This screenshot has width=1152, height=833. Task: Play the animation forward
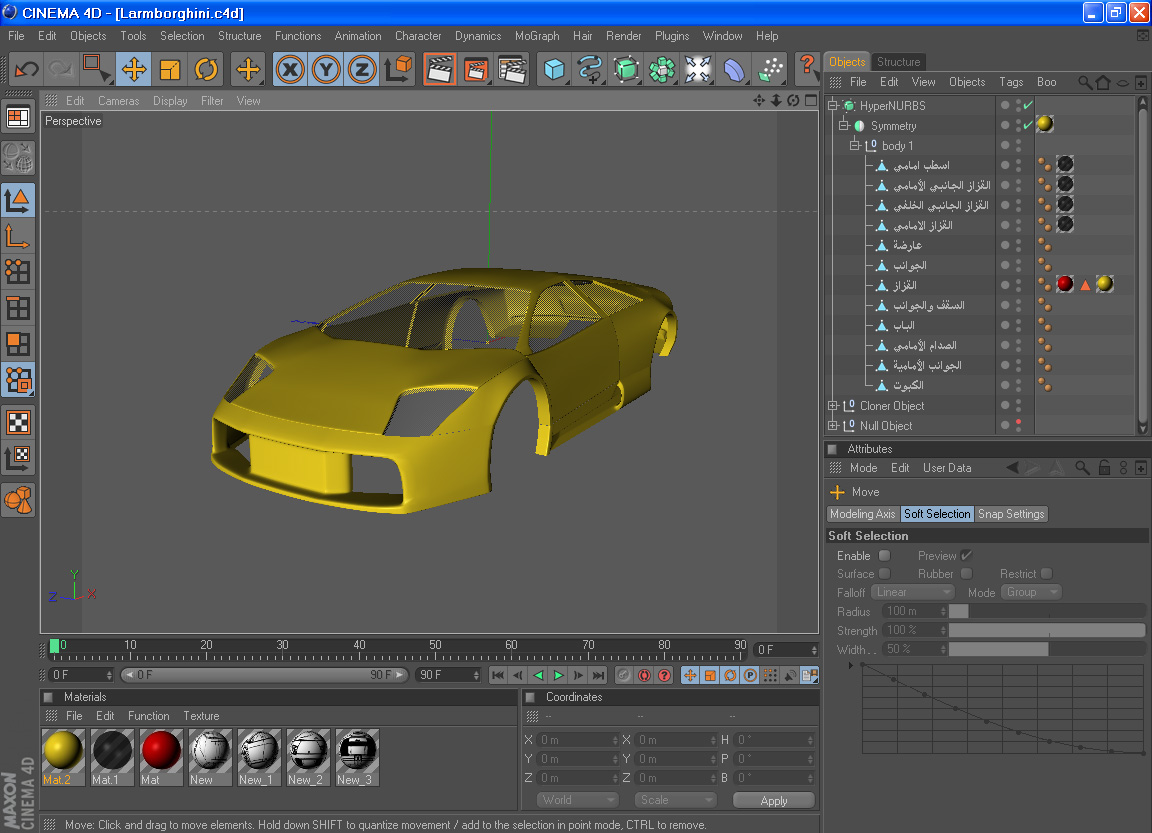(x=558, y=675)
